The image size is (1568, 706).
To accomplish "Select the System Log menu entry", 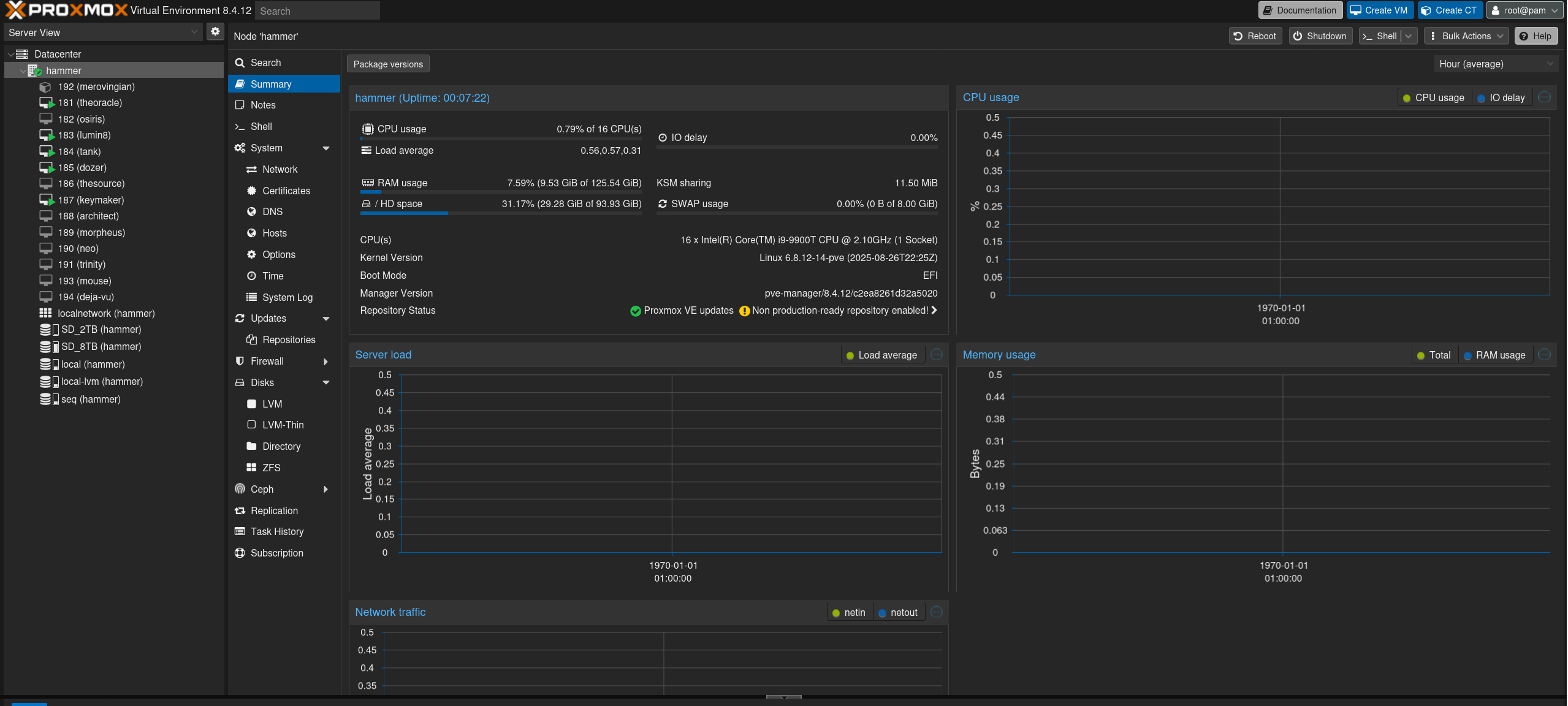I will (x=287, y=297).
